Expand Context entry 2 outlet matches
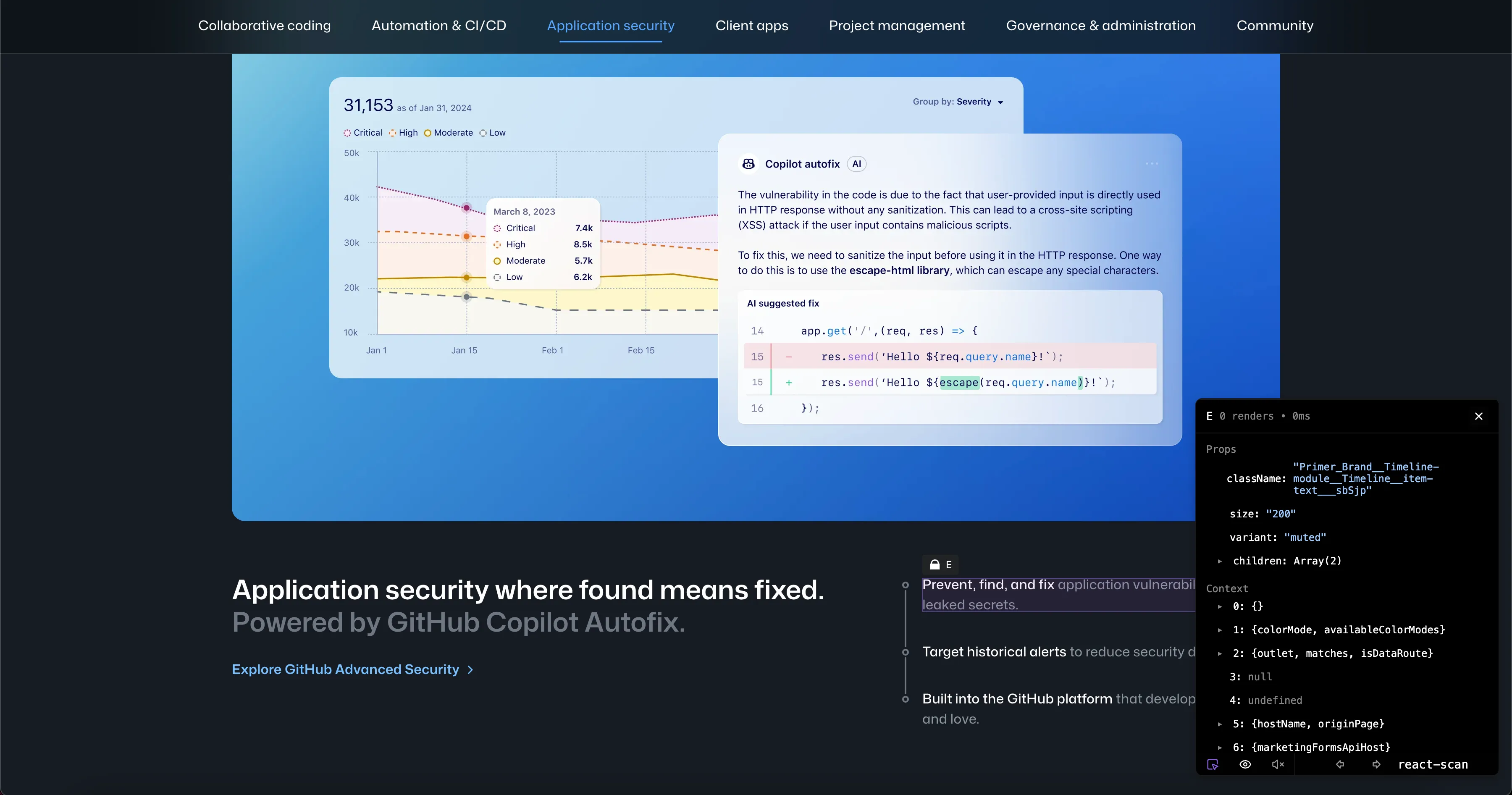This screenshot has width=1512, height=795. 1220,653
